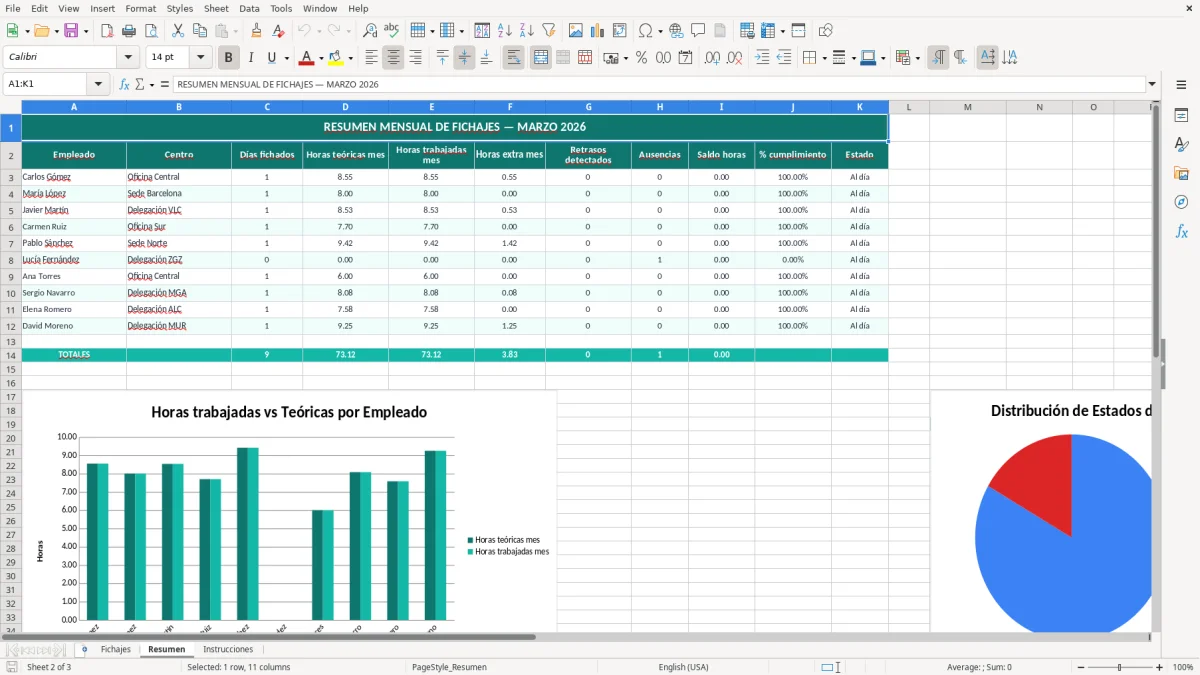Sort descending Z to A
This screenshot has width=1200, height=675.
pos(527,31)
